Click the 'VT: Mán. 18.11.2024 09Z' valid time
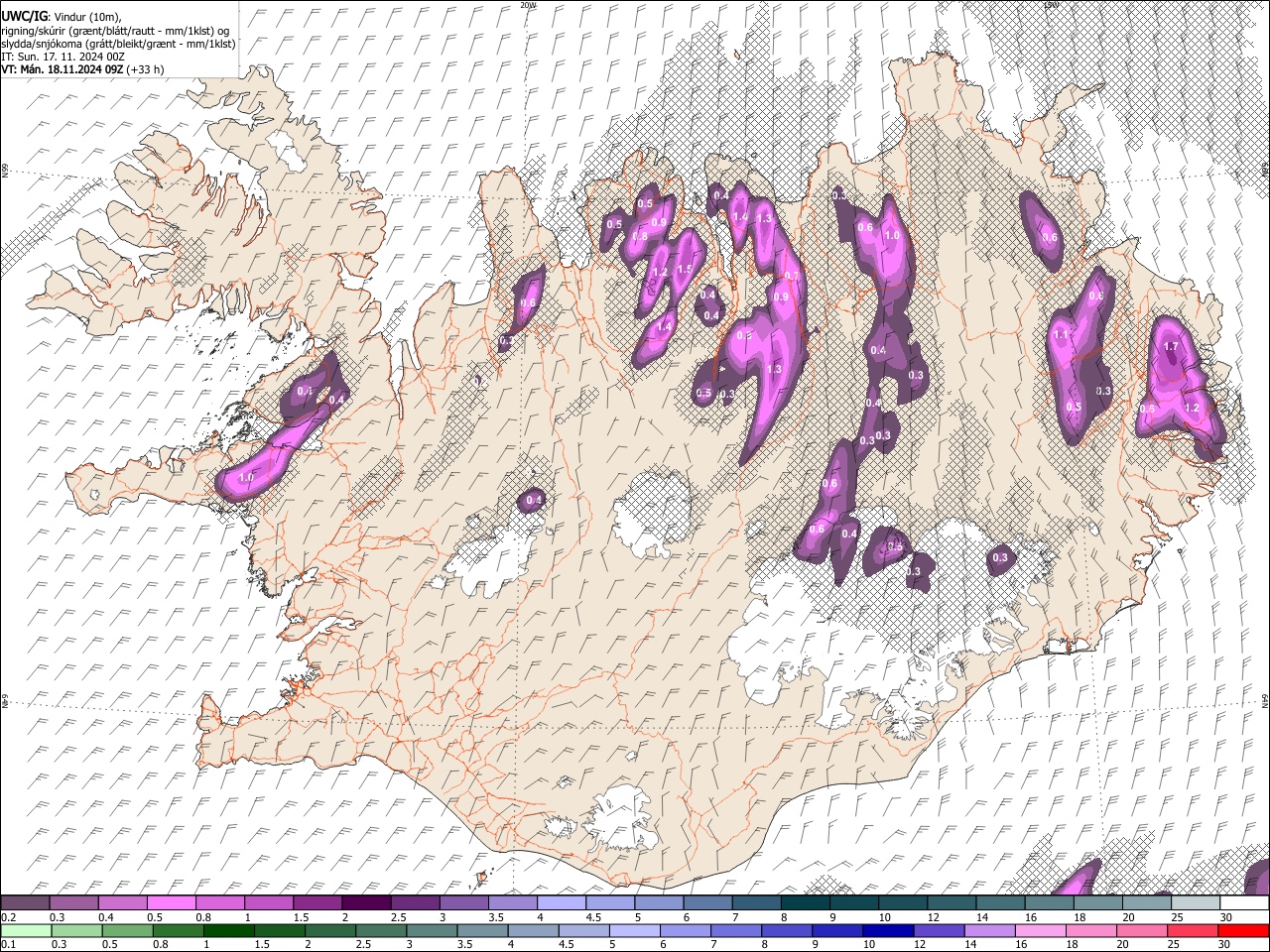The width and height of the screenshot is (1270, 952). click(63, 69)
